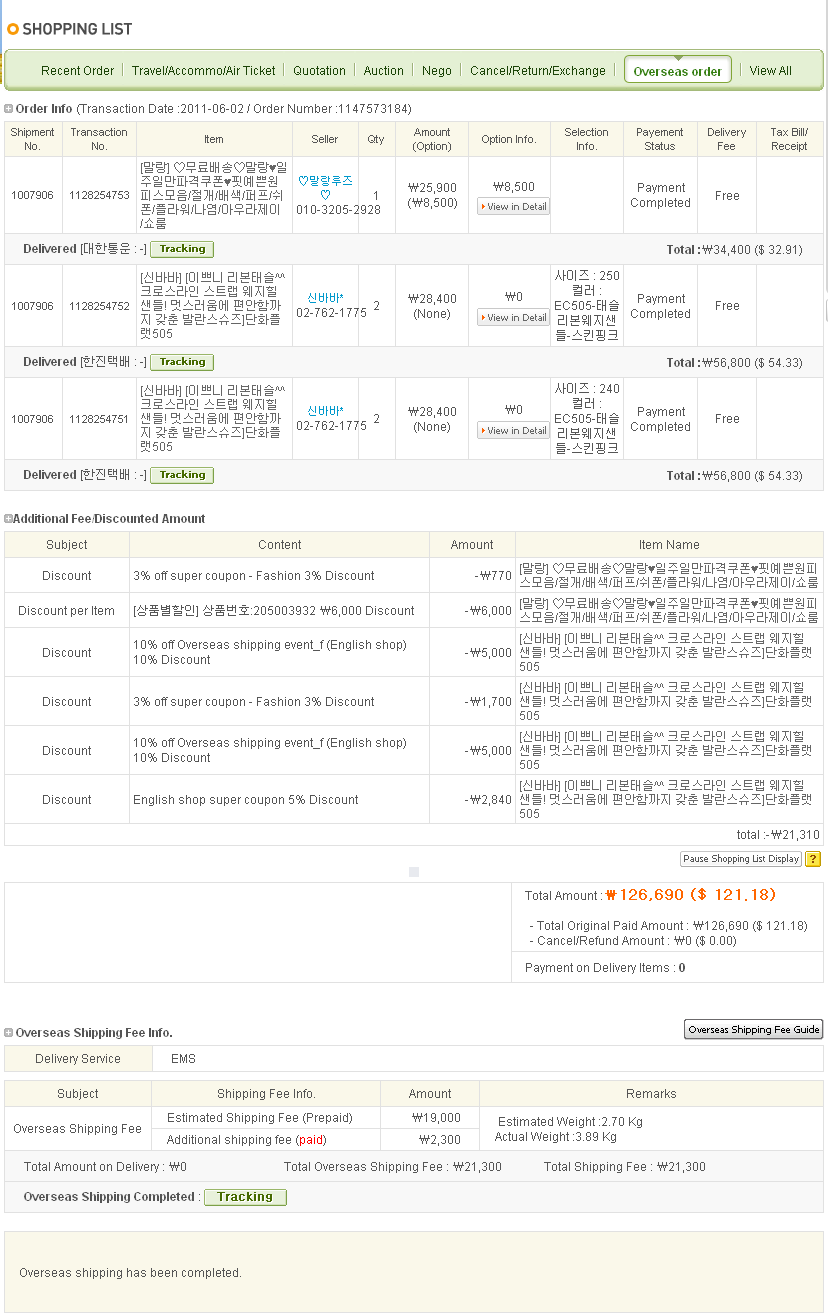Image resolution: width=828 pixels, height=1313 pixels.
Task: Track 한진택배 delivery for size 240 item
Action: click(x=182, y=475)
